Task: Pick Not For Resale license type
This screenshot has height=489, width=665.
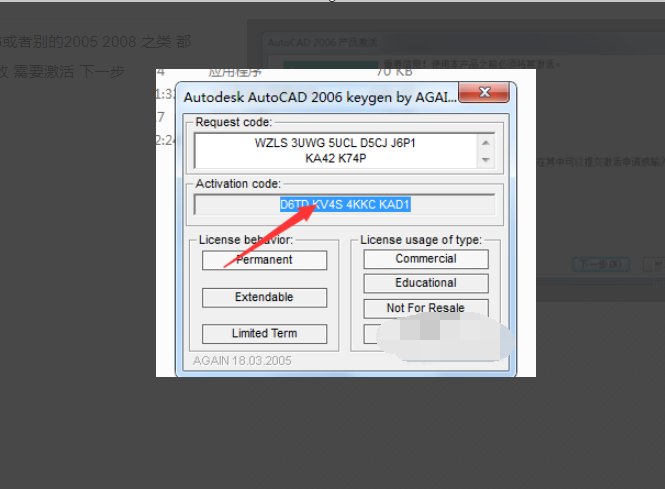Action: coord(426,308)
